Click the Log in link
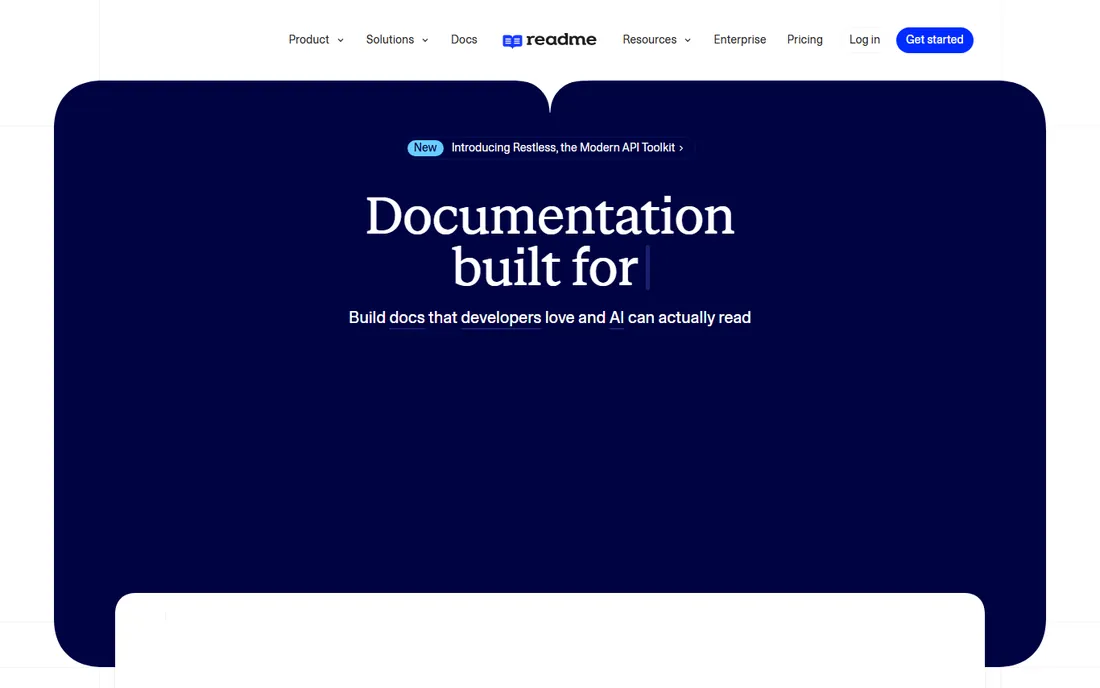 coord(864,40)
